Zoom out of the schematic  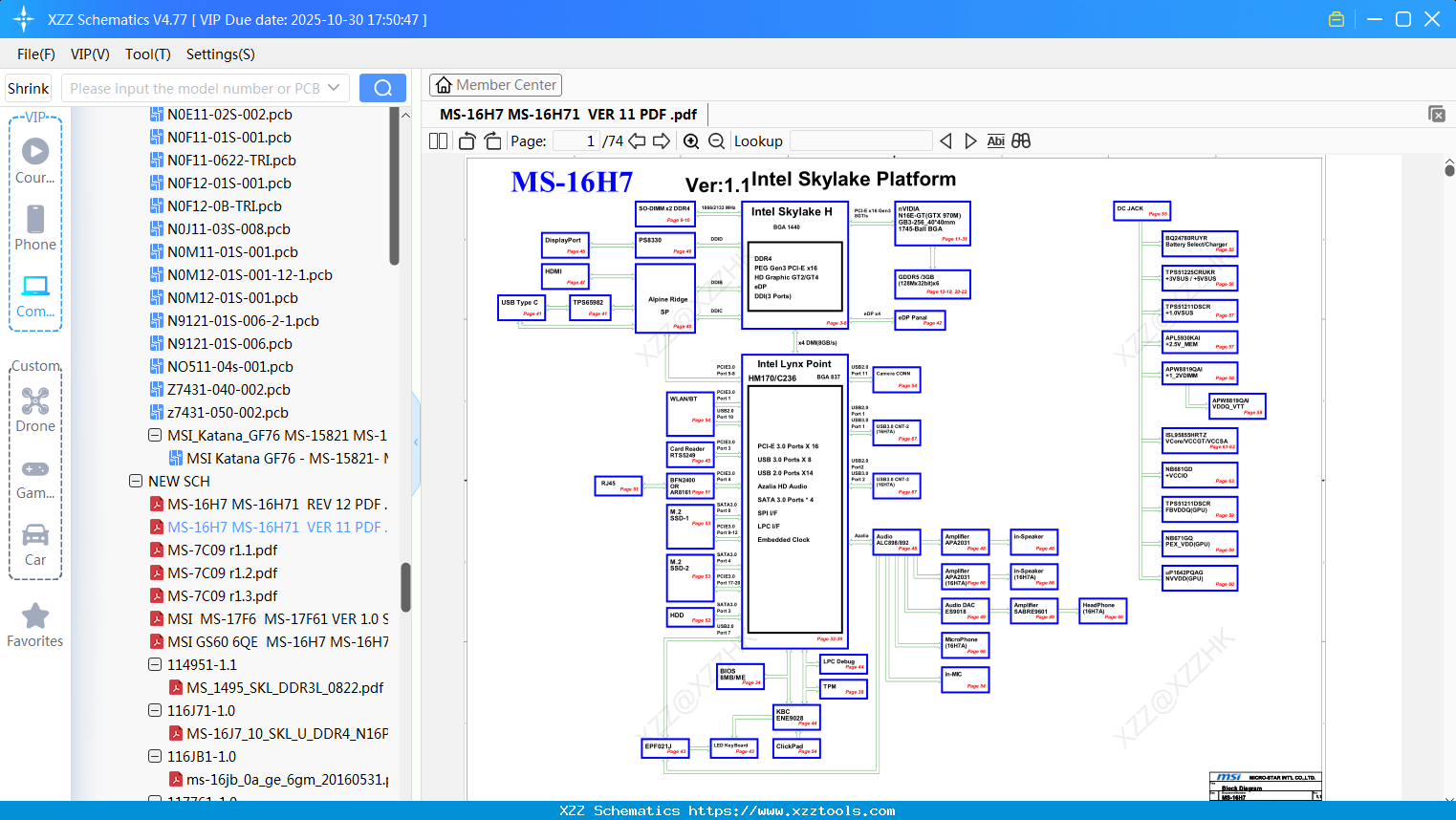pyautogui.click(x=717, y=141)
